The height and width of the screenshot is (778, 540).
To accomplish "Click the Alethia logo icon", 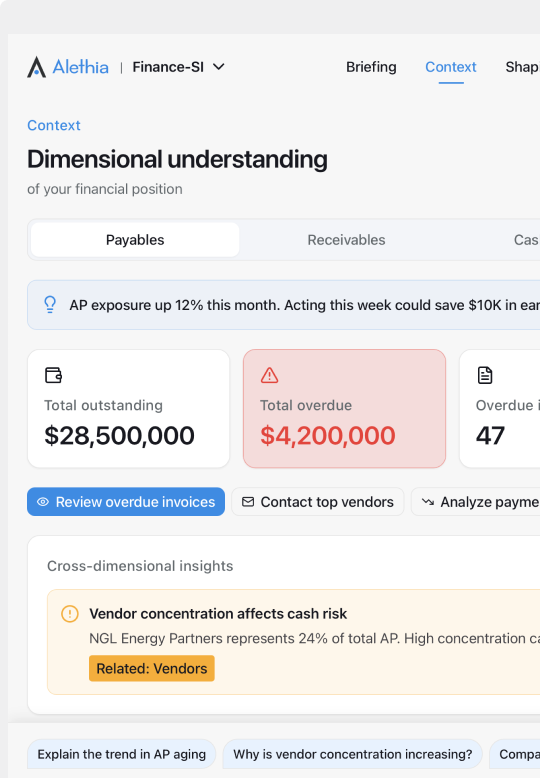I will click(36, 67).
